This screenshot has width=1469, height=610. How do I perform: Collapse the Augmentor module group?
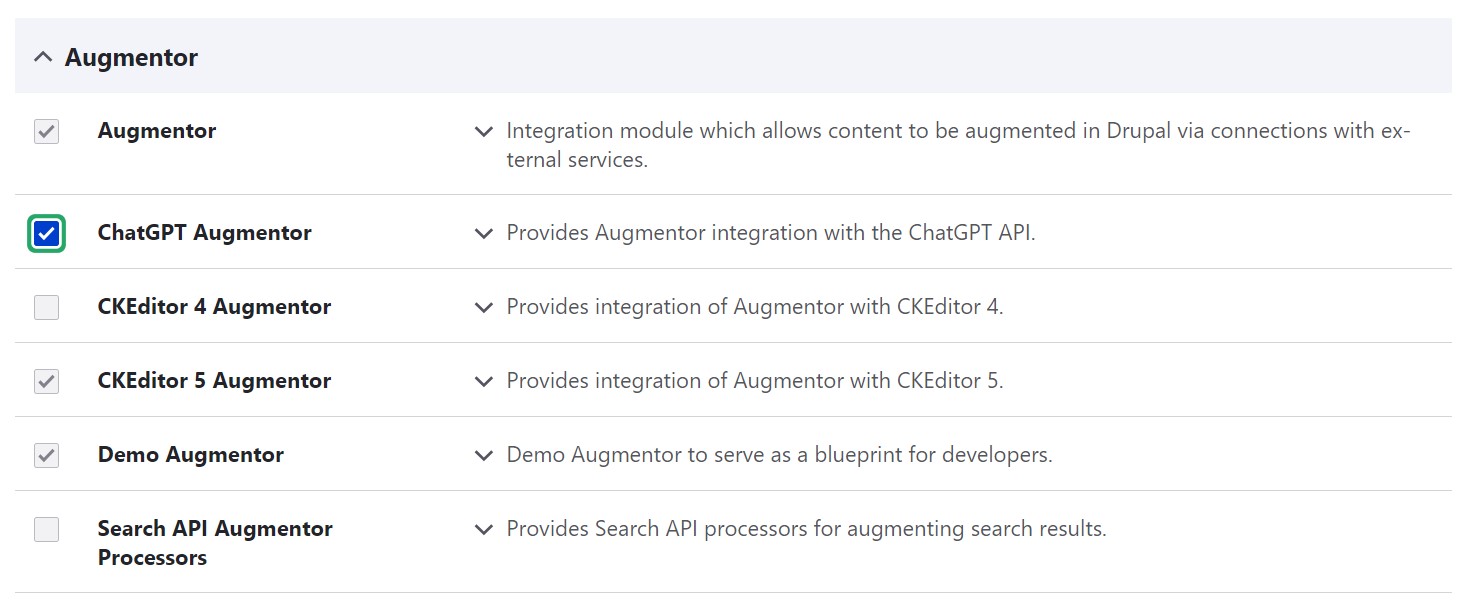42,58
